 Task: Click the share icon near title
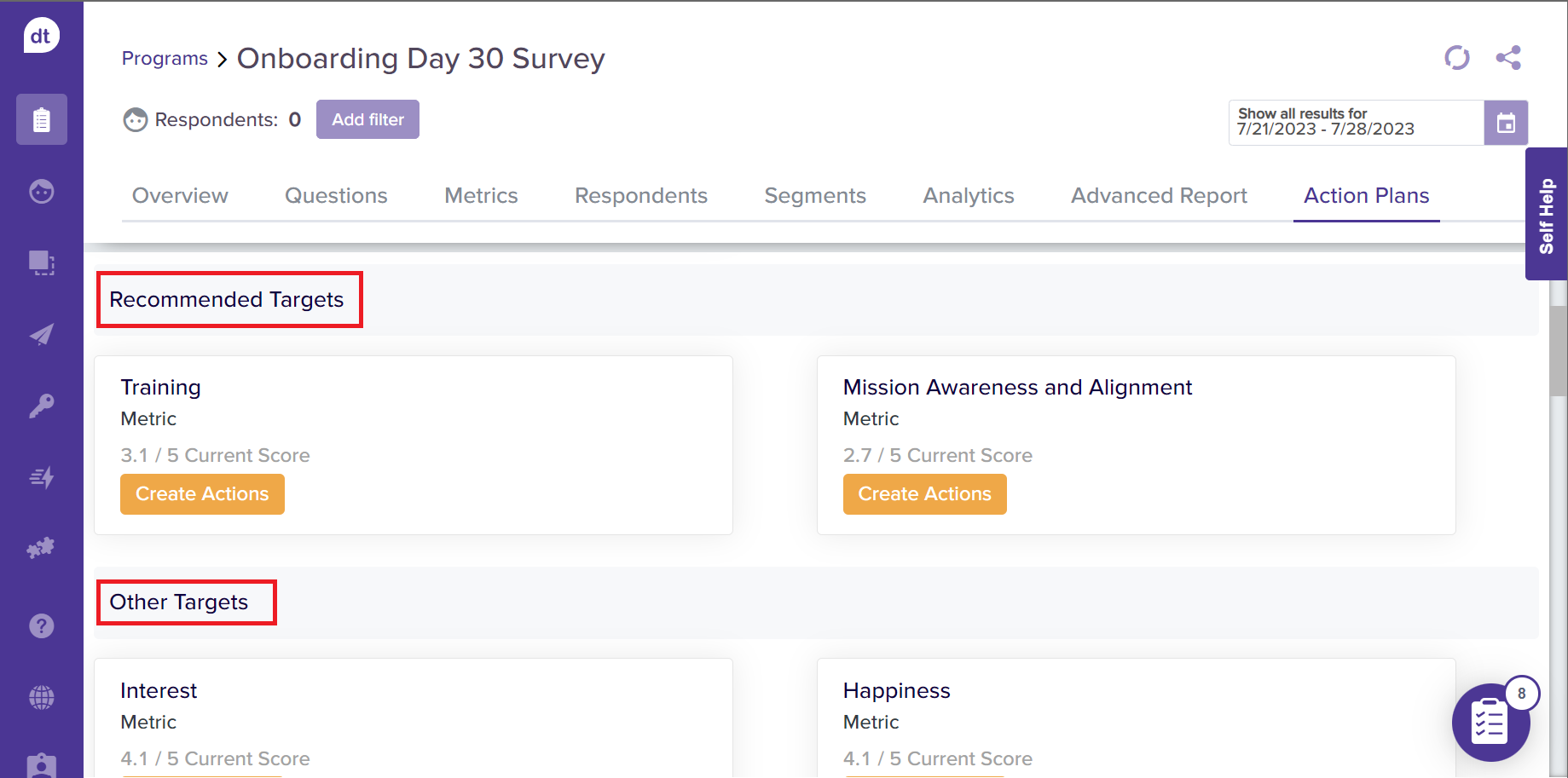(1508, 58)
